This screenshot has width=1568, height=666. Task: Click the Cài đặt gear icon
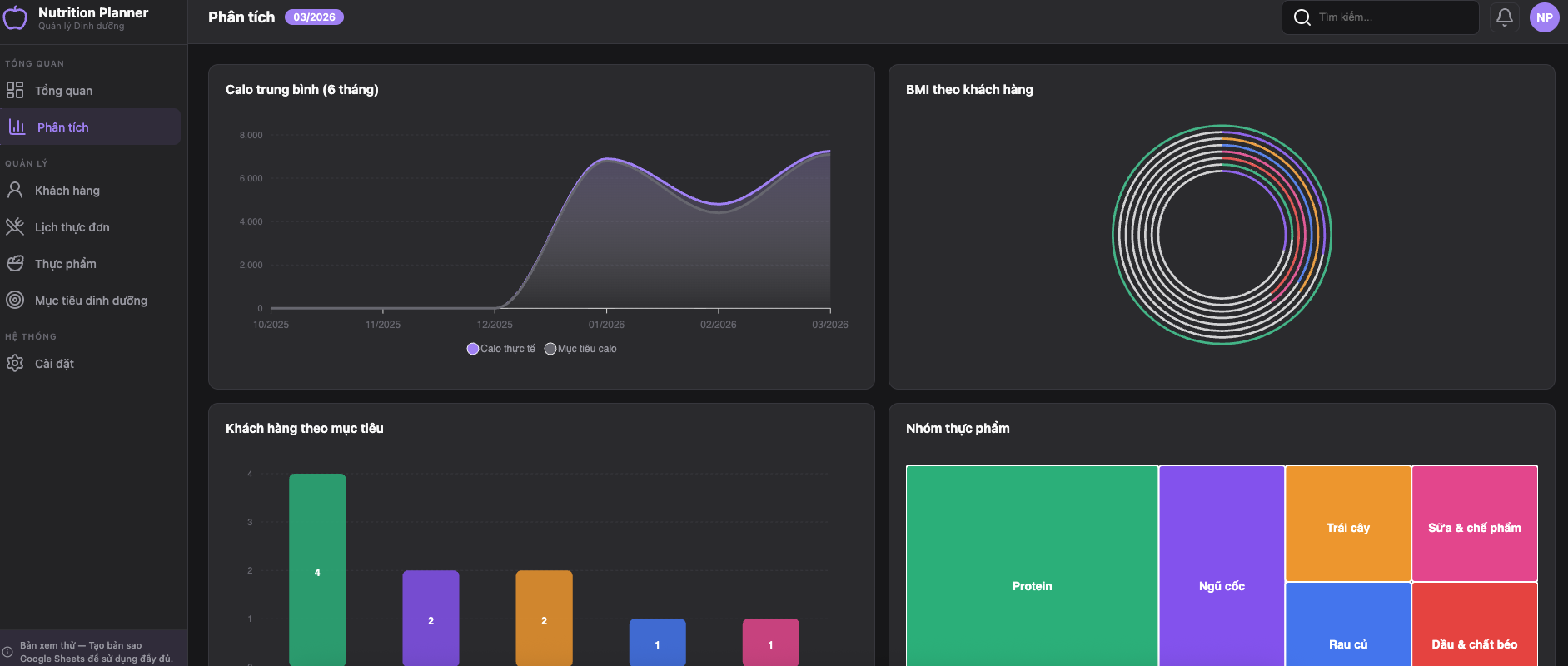click(x=15, y=364)
